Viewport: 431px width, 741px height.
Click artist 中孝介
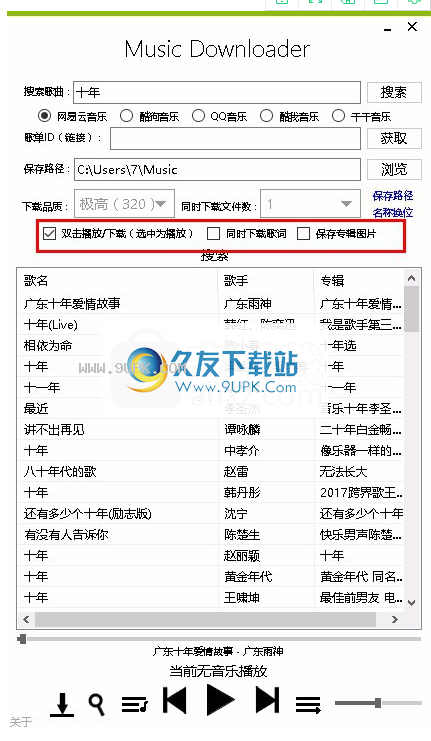[x=242, y=450]
